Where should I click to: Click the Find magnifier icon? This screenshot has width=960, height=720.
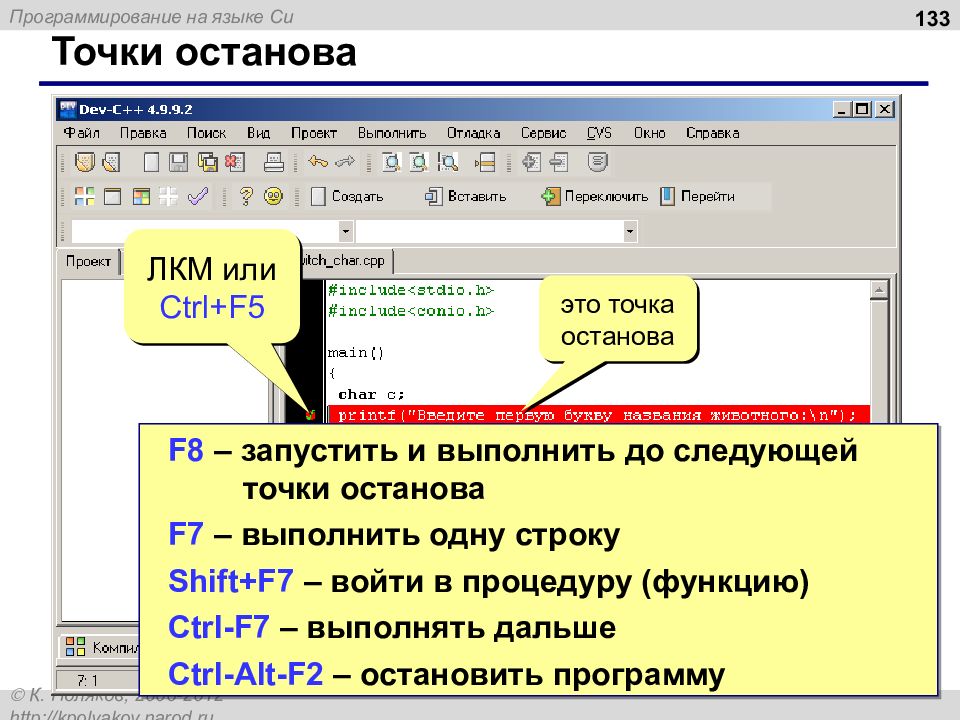pyautogui.click(x=391, y=162)
